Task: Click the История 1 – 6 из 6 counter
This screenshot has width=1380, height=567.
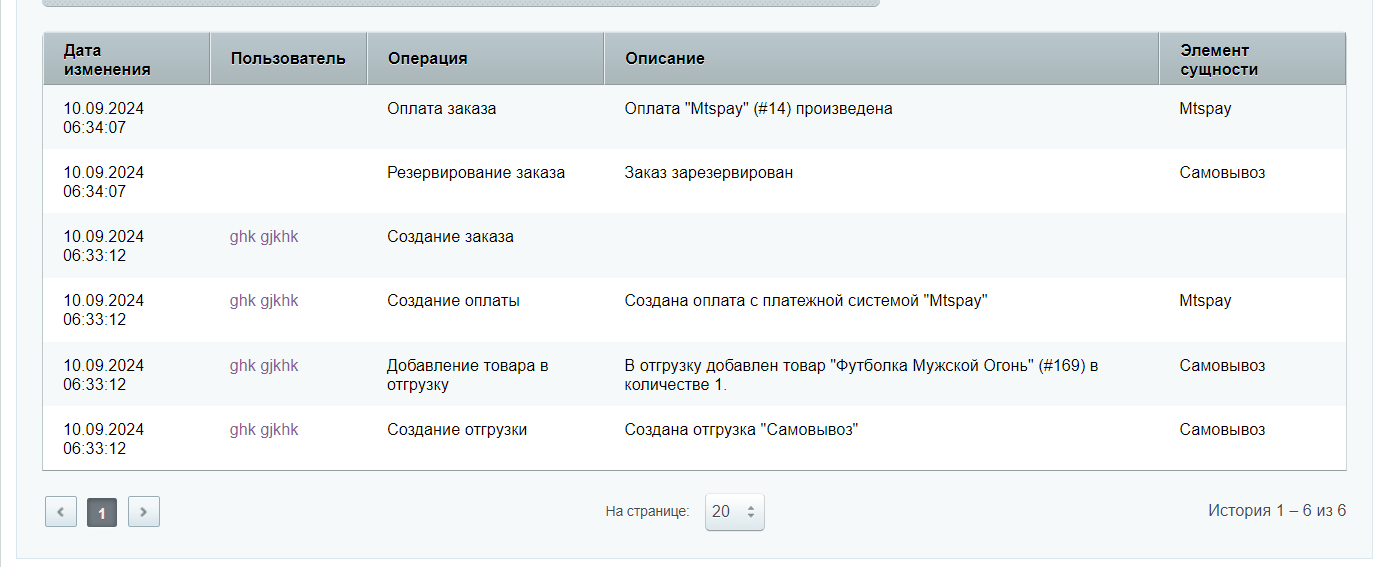Action: coord(1277,511)
